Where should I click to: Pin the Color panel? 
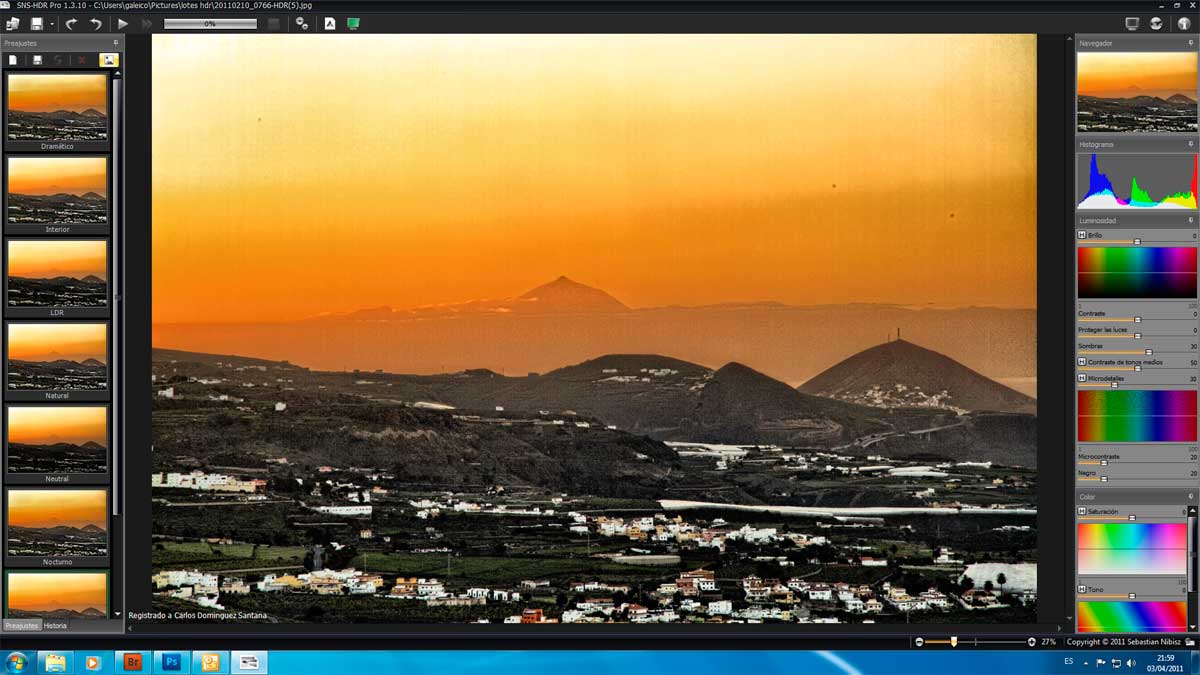(1191, 496)
